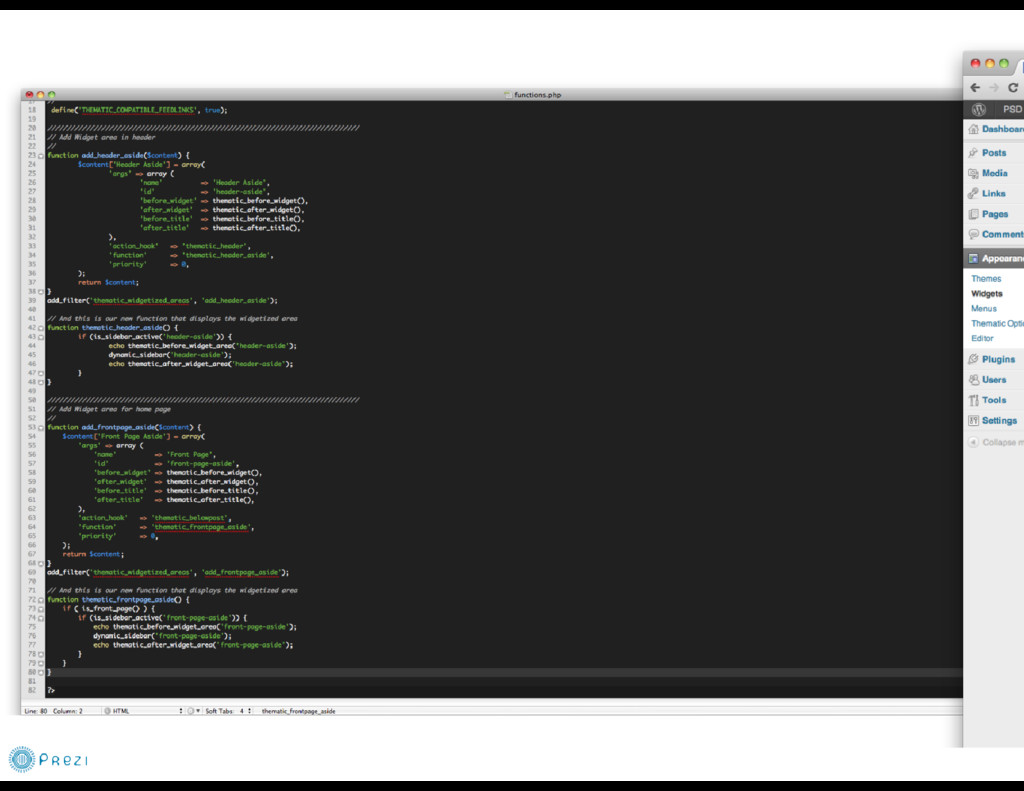
Task: Click 'function add_frontpage_aside($content)' line
Action: (124, 427)
